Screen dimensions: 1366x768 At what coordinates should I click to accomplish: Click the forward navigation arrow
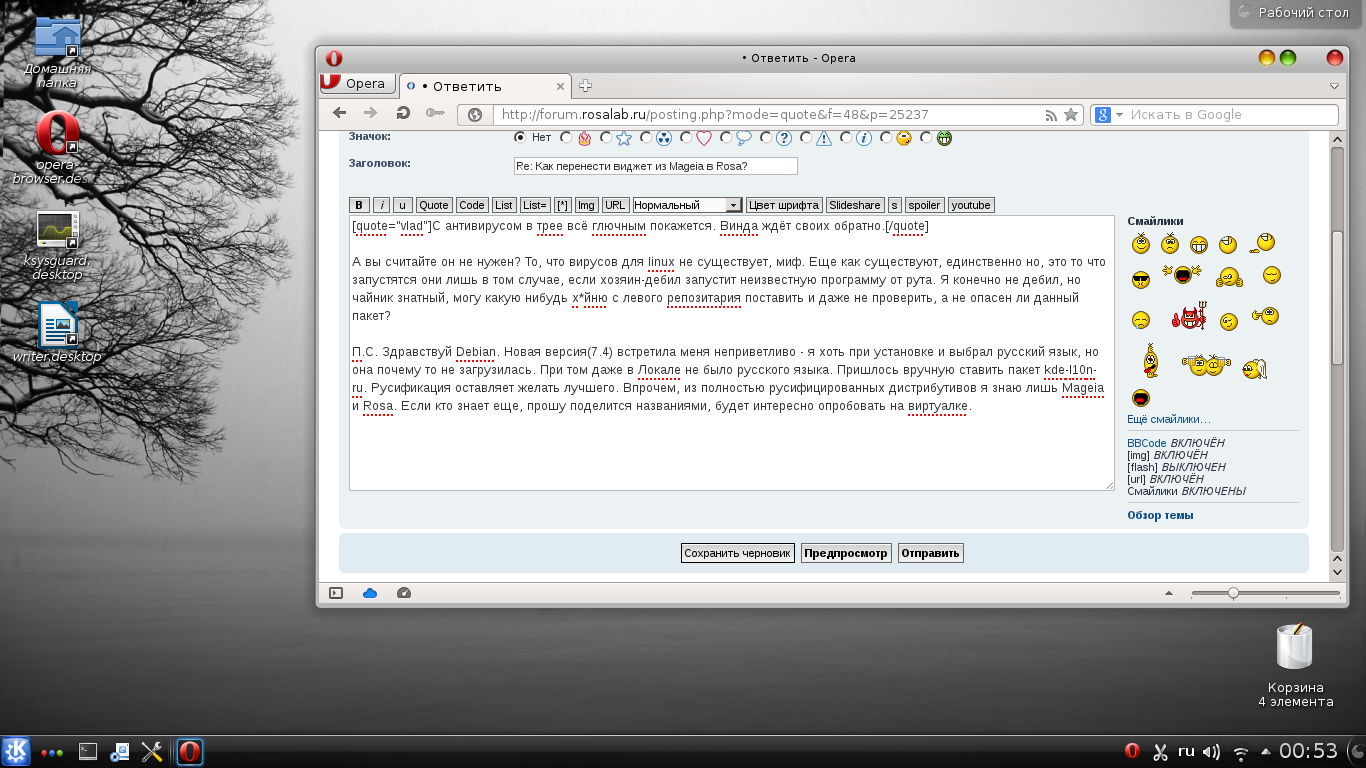pos(371,114)
